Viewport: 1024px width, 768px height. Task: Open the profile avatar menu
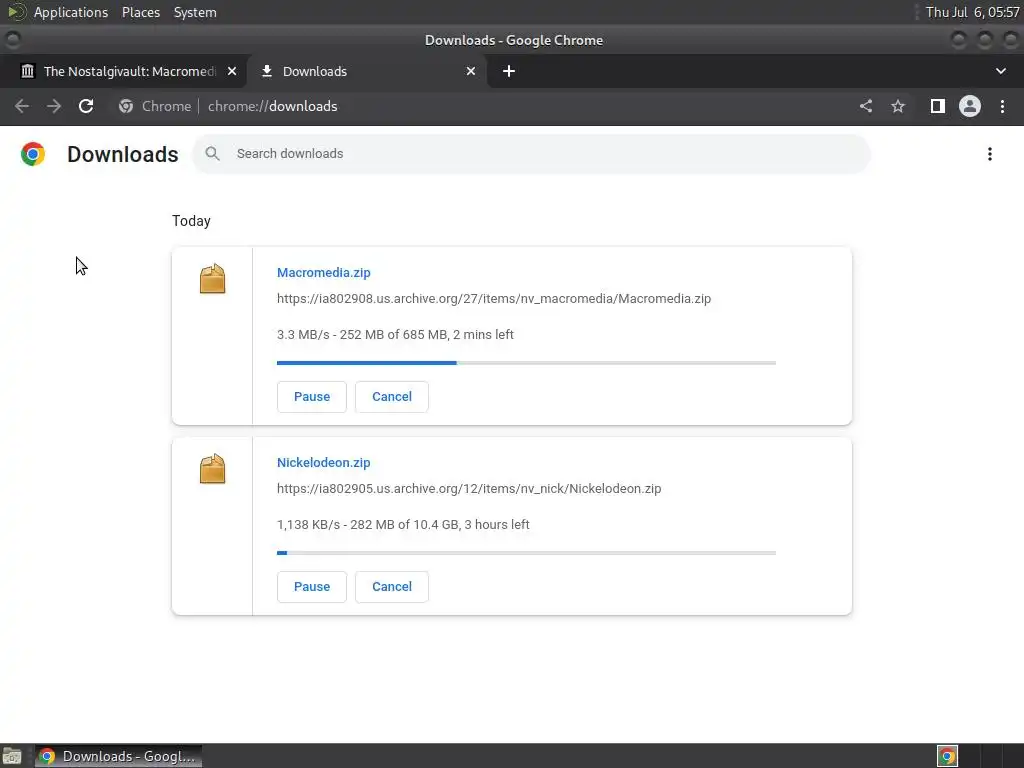[x=970, y=106]
